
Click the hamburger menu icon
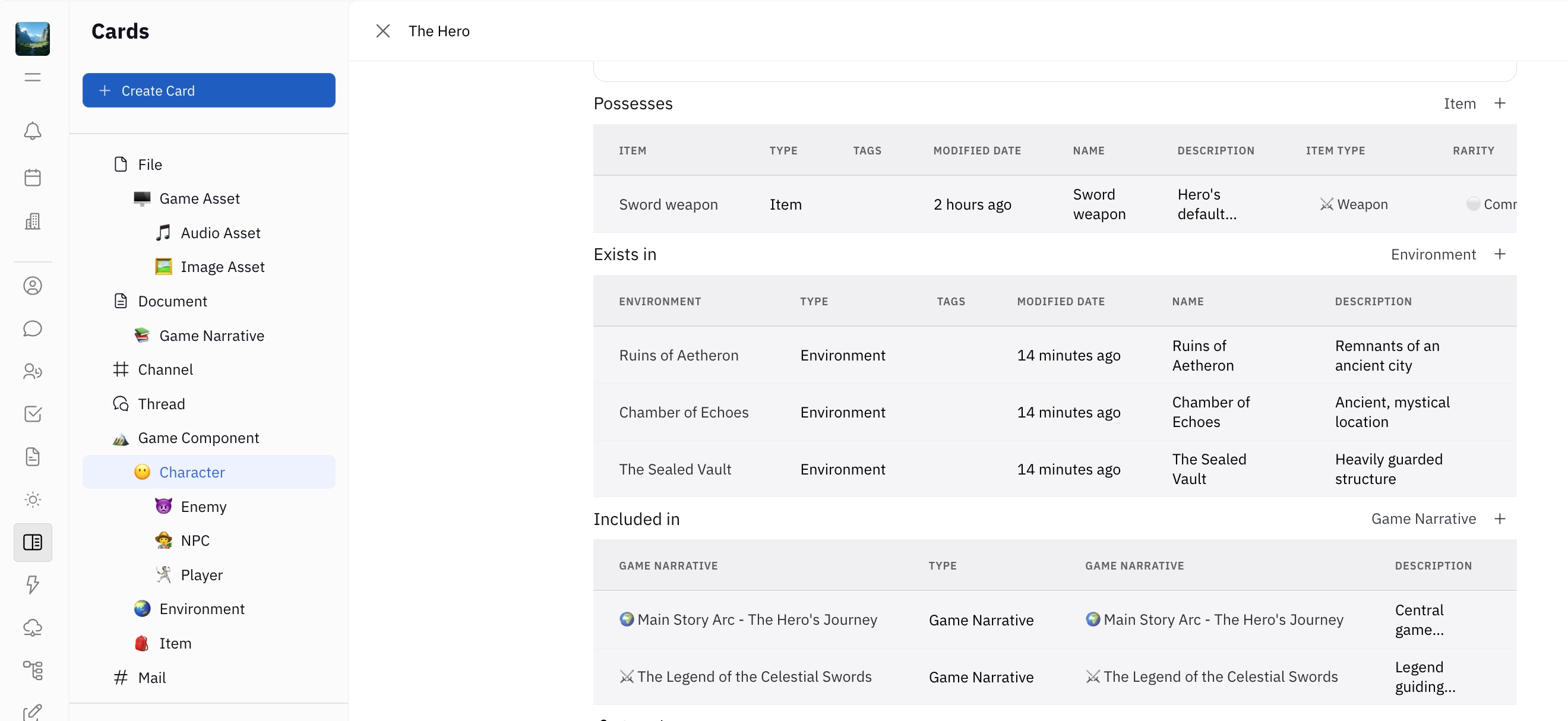[33, 77]
